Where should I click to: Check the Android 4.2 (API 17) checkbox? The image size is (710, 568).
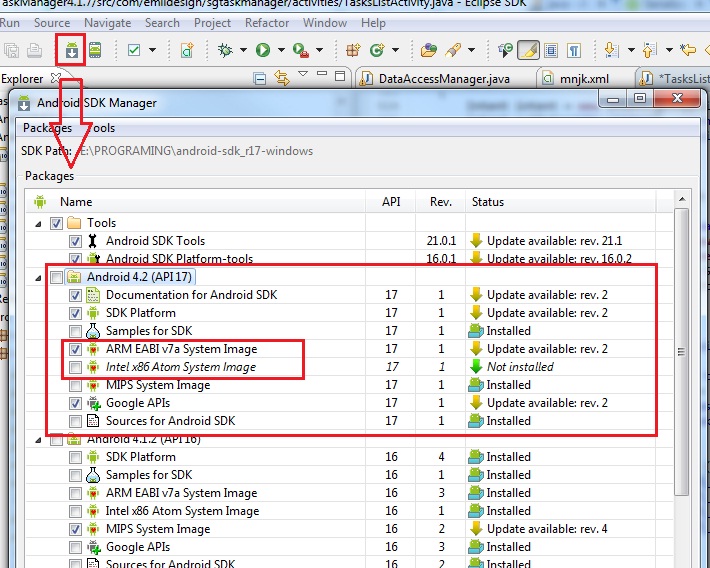pyautogui.click(x=56, y=277)
